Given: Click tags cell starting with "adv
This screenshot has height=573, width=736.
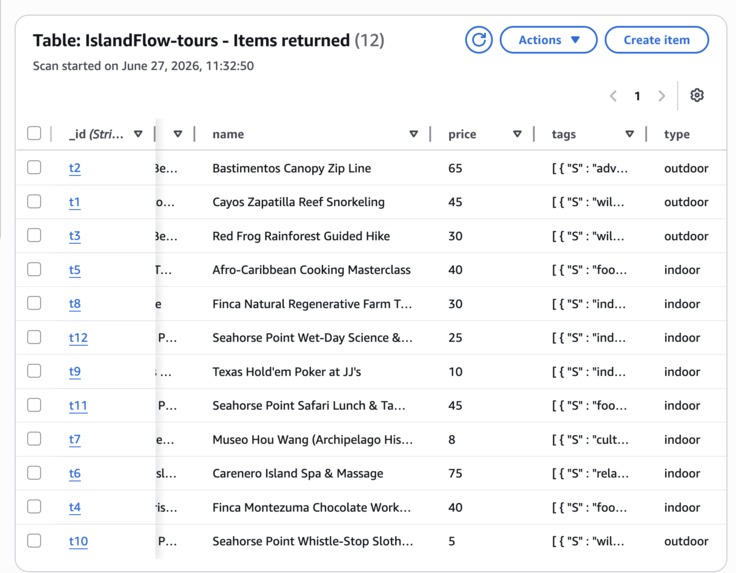Looking at the screenshot, I should [x=590, y=168].
